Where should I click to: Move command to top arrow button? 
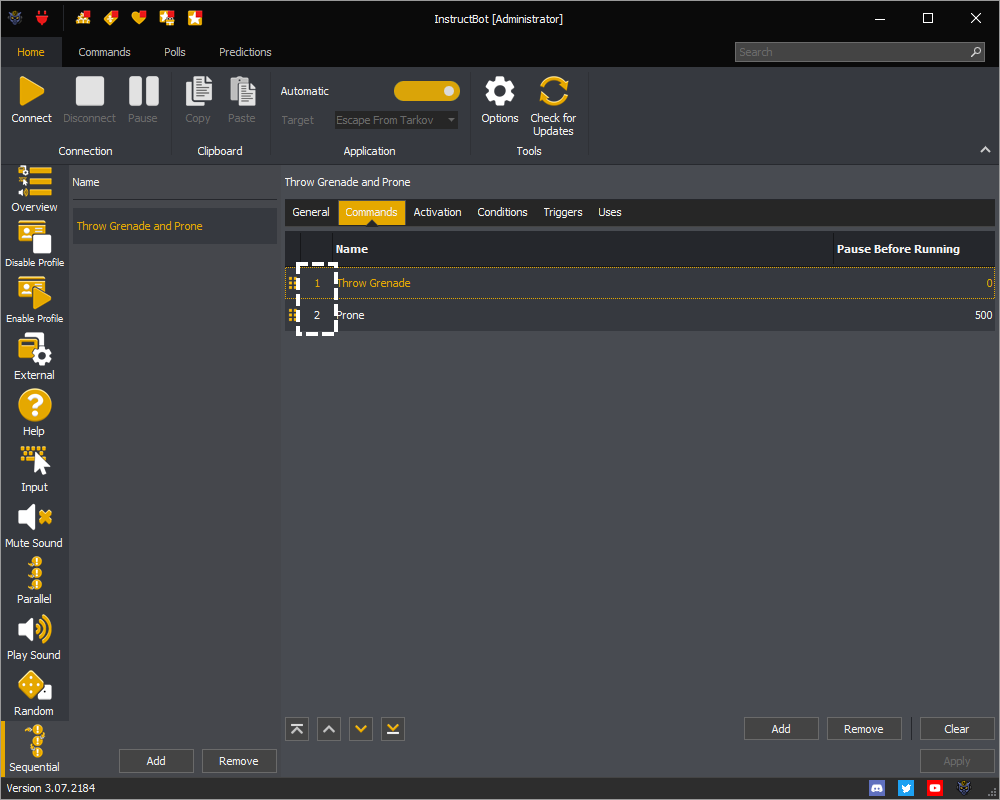point(297,729)
